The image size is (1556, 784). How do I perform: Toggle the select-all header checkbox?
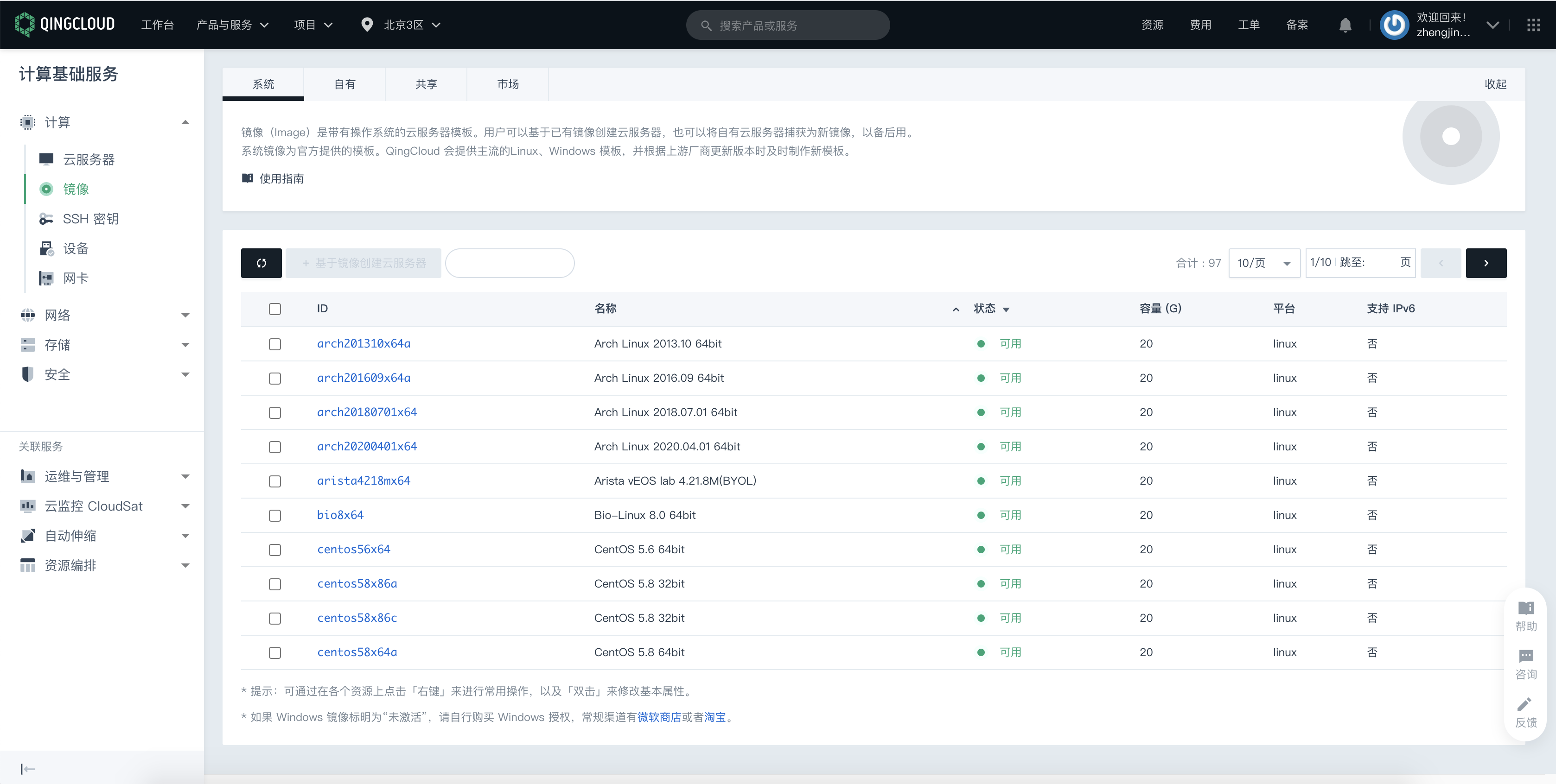coord(275,309)
